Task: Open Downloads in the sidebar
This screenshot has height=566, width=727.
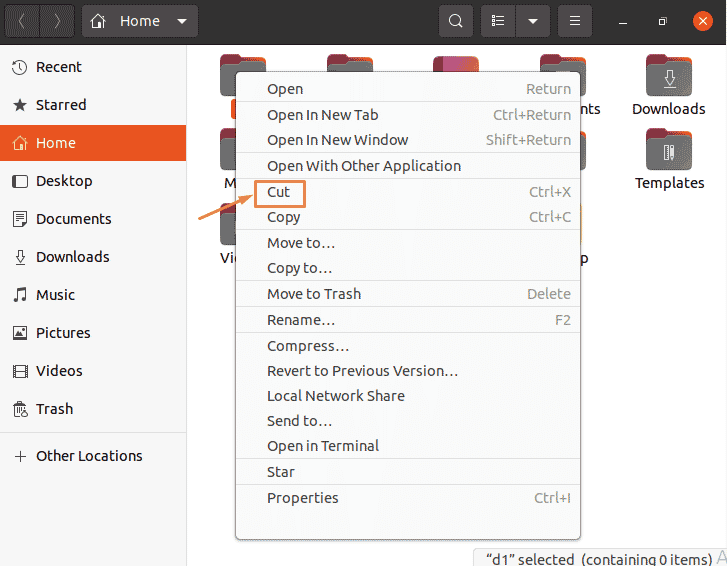Action: tap(93, 257)
